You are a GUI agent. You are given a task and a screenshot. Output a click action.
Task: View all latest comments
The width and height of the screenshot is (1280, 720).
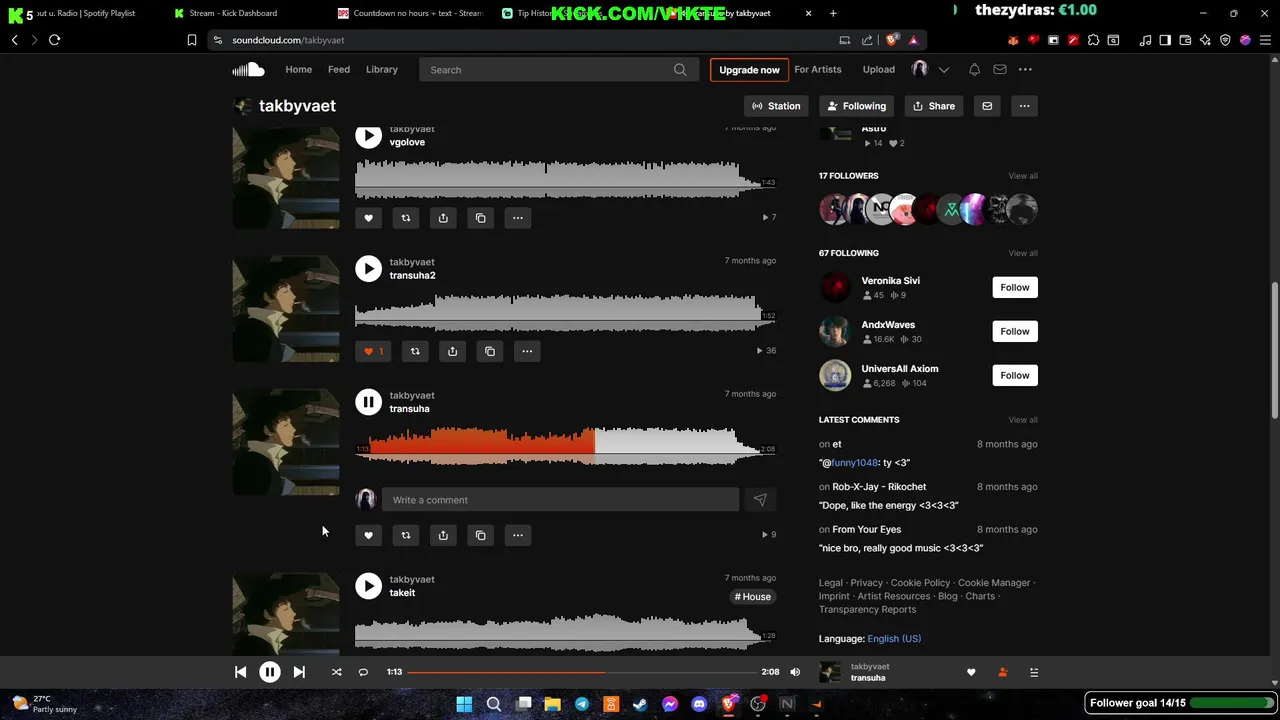[x=1023, y=420]
